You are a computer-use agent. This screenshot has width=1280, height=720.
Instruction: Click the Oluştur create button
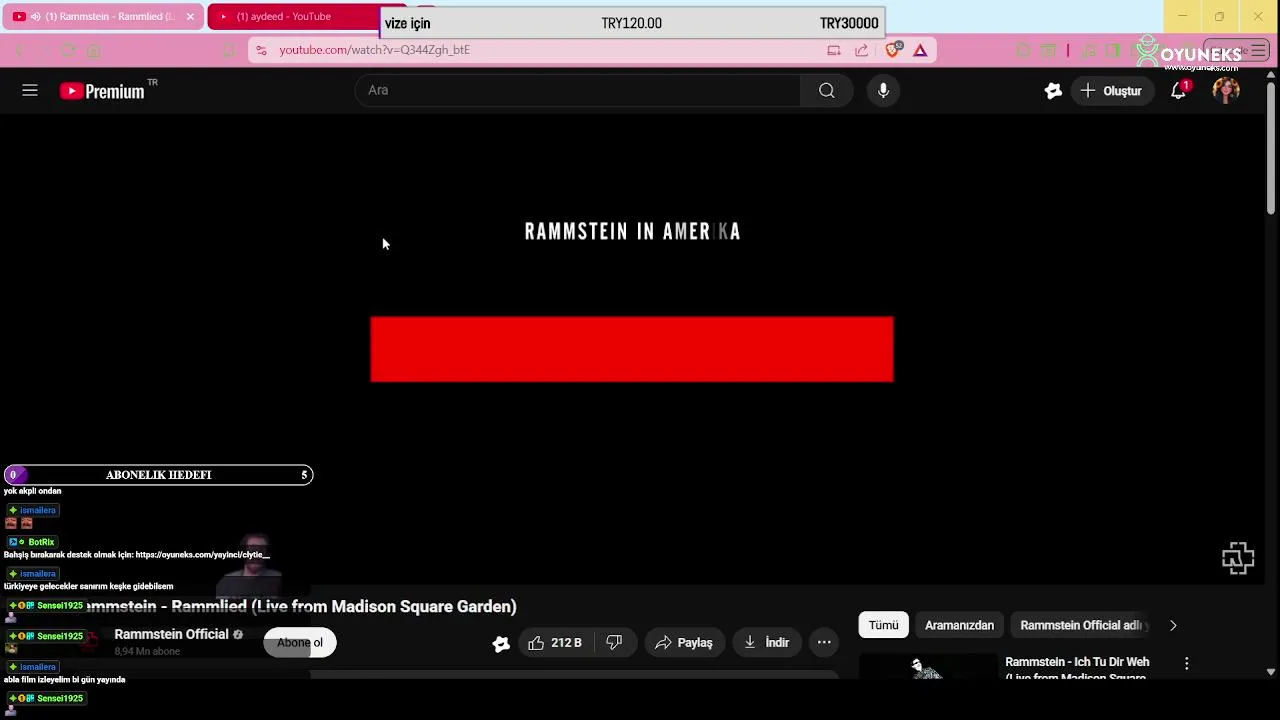tap(1111, 91)
